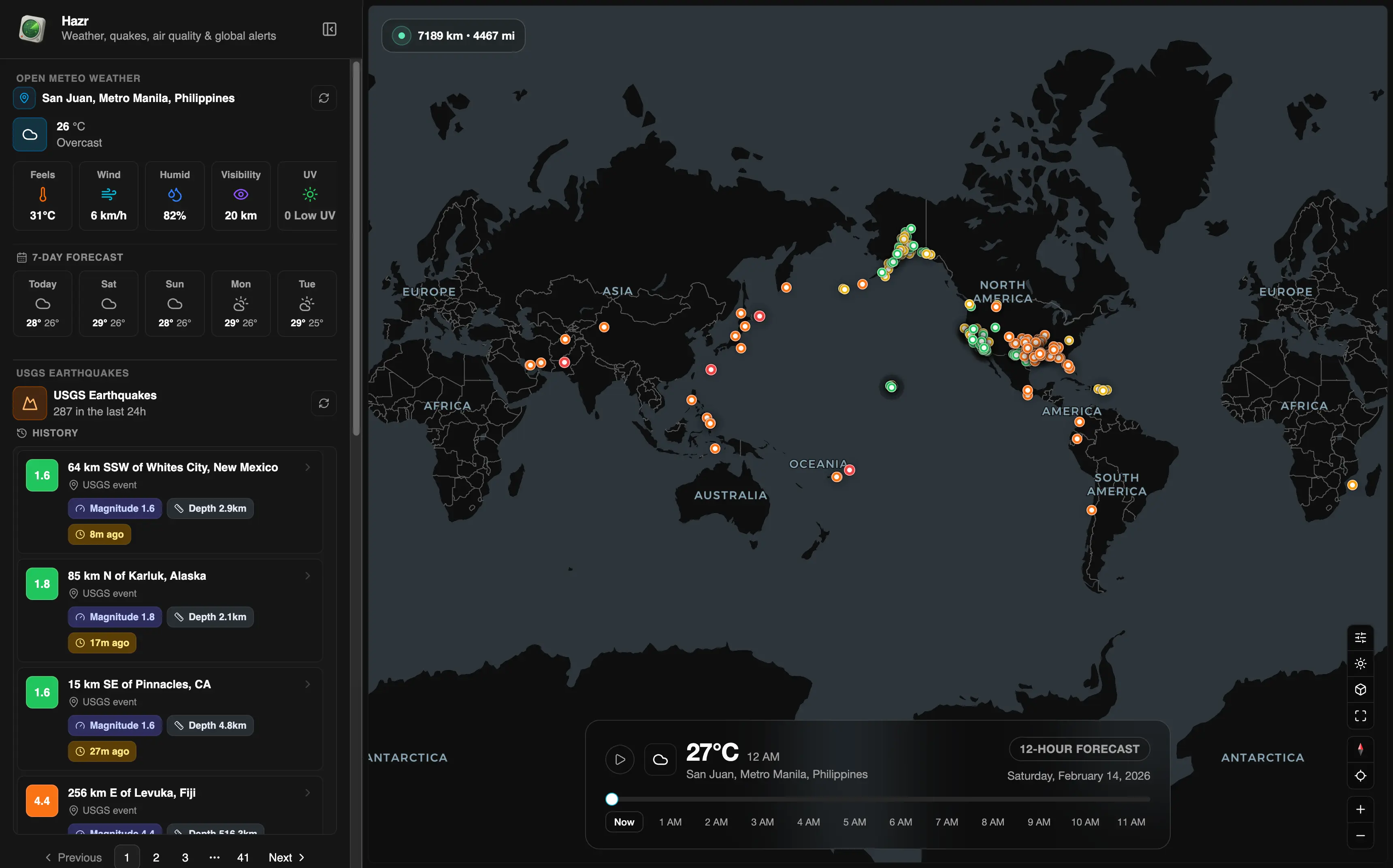Locate me with the crosshair icon
Image resolution: width=1393 pixels, height=868 pixels.
point(1360,776)
